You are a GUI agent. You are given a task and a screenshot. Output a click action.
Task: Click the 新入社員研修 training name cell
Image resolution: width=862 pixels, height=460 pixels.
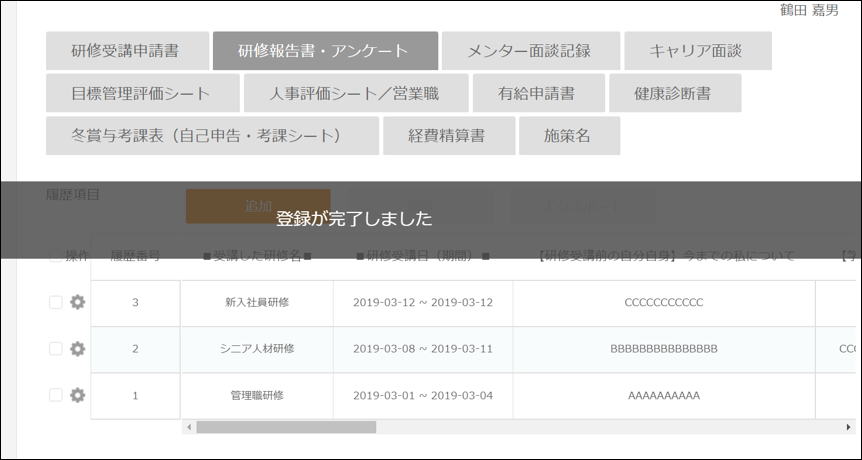(256, 303)
